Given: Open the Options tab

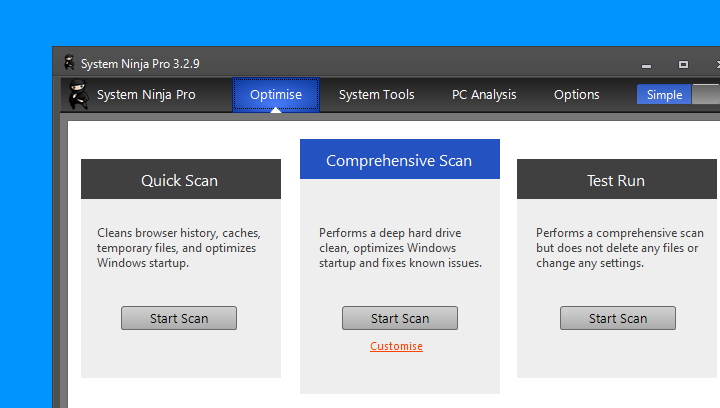Looking at the screenshot, I should (577, 95).
